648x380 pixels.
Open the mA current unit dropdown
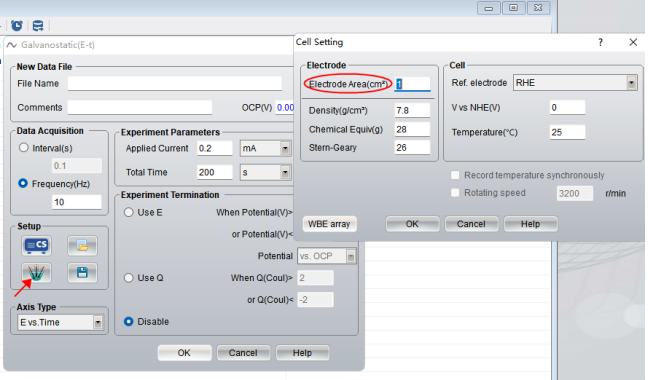point(285,148)
